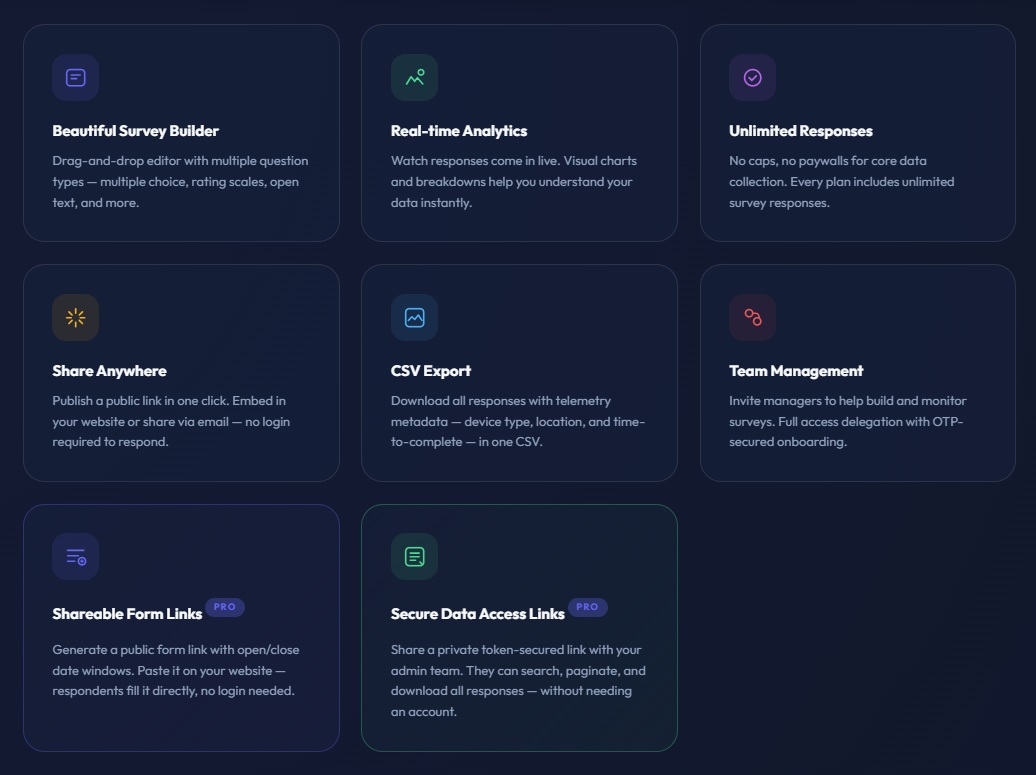Select the Team Management heading
This screenshot has height=775, width=1036.
click(x=796, y=371)
